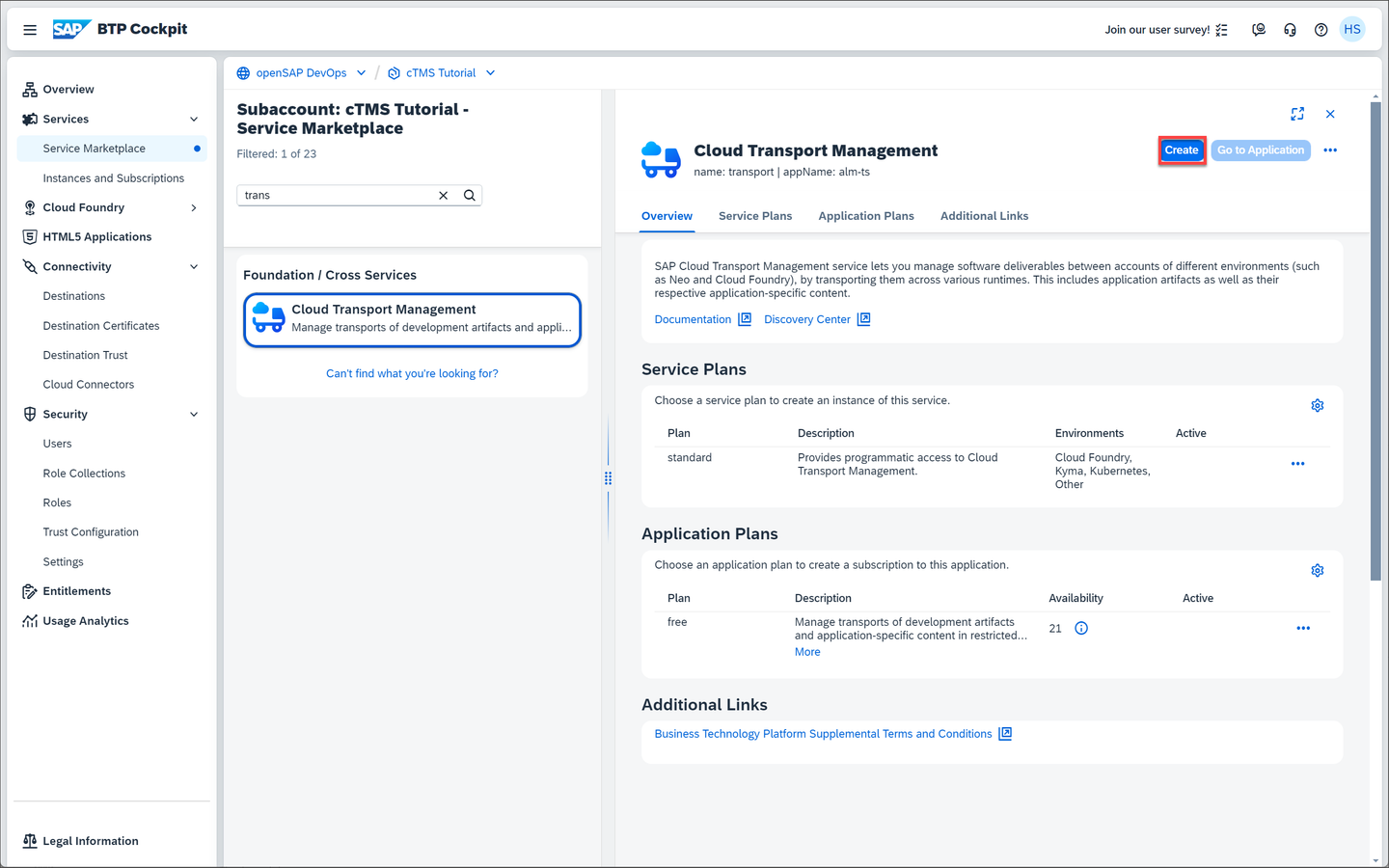Open Application Plans table settings gear
Image resolution: width=1389 pixels, height=868 pixels.
pos(1318,571)
